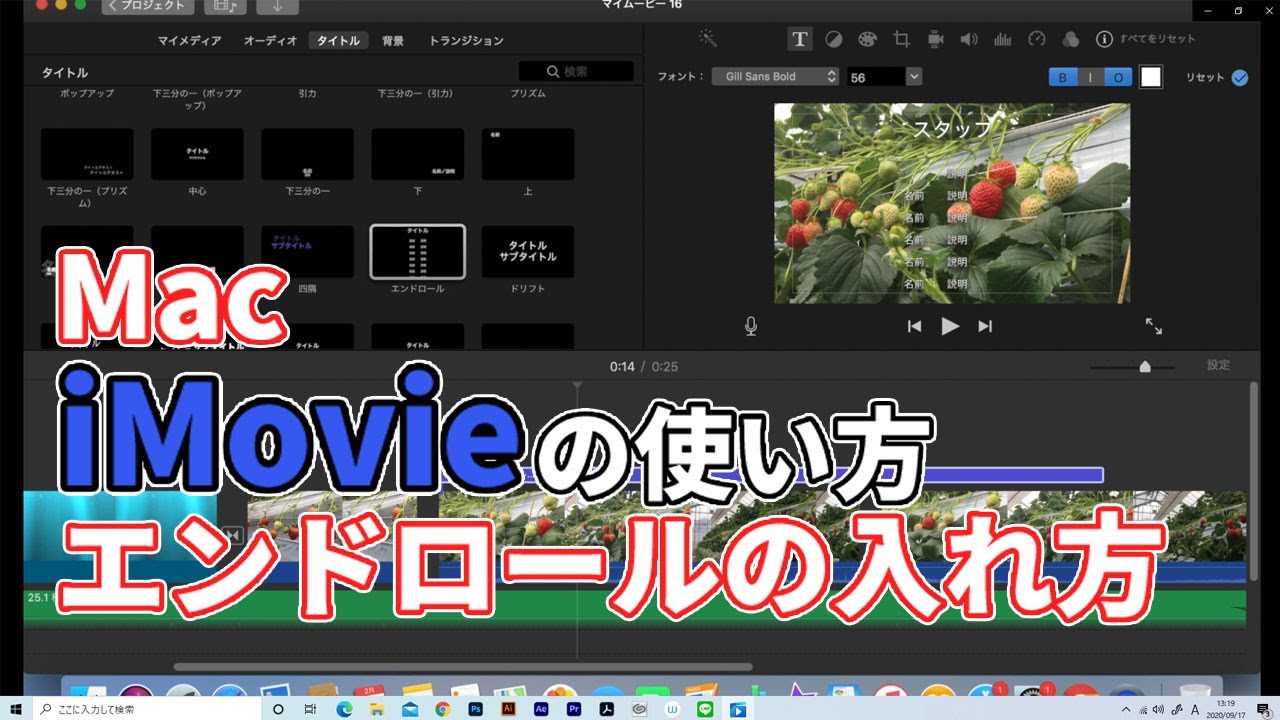Open the volume speaker icon in the adjustment bar
The width and height of the screenshot is (1280, 720).
point(968,39)
